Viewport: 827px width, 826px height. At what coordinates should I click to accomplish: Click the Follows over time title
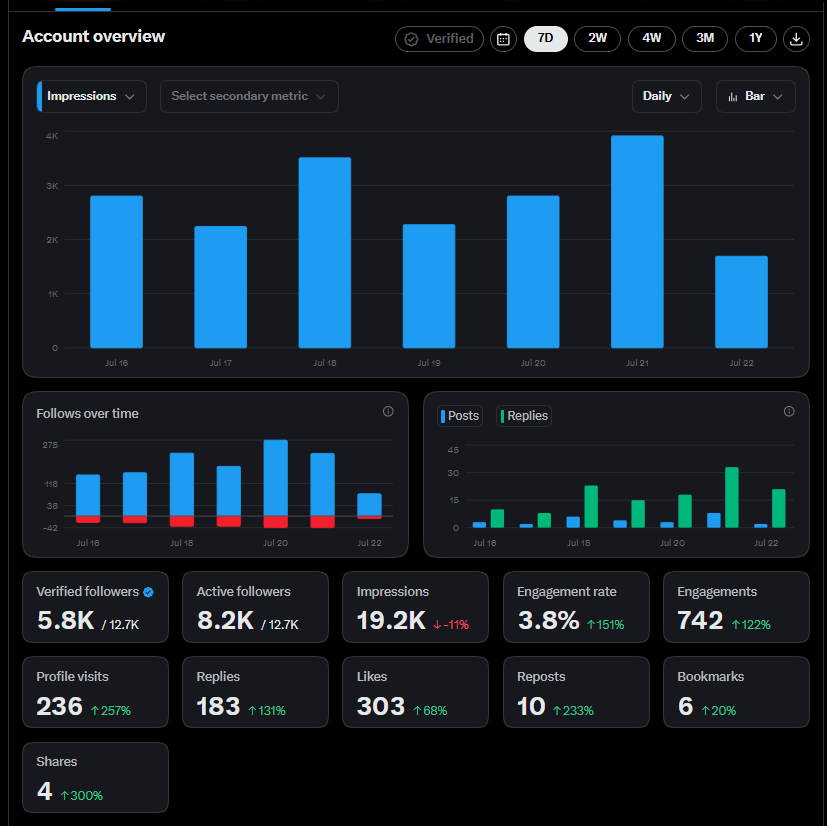[x=88, y=414]
